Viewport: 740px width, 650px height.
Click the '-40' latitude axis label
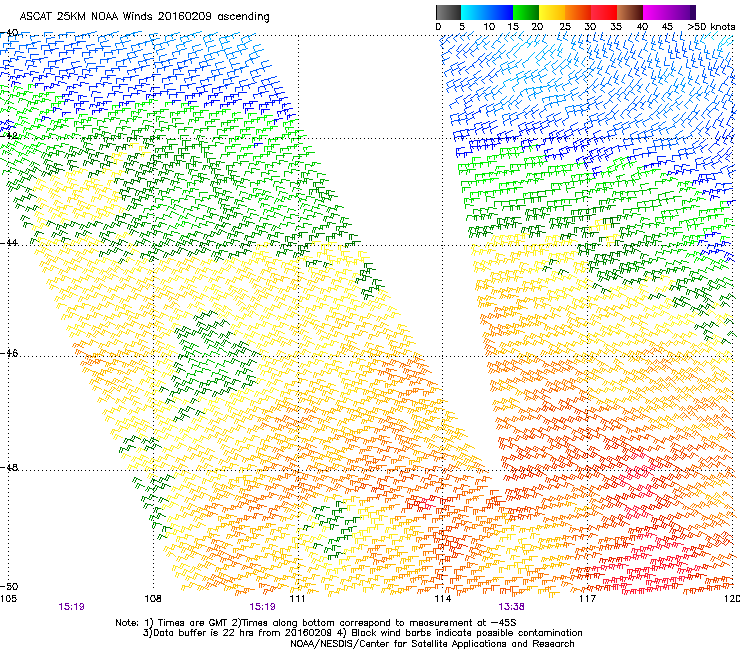coord(9,33)
